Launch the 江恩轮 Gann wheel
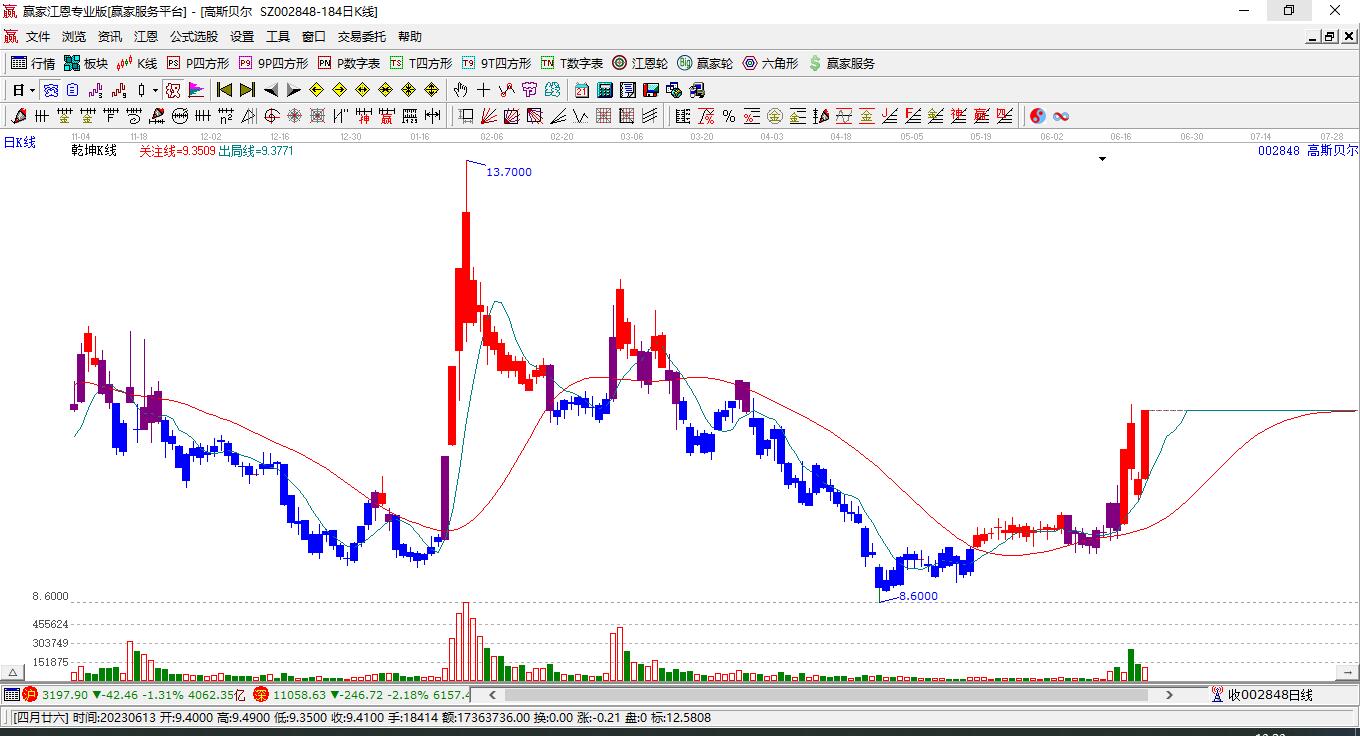This screenshot has width=1360, height=736. click(x=640, y=63)
